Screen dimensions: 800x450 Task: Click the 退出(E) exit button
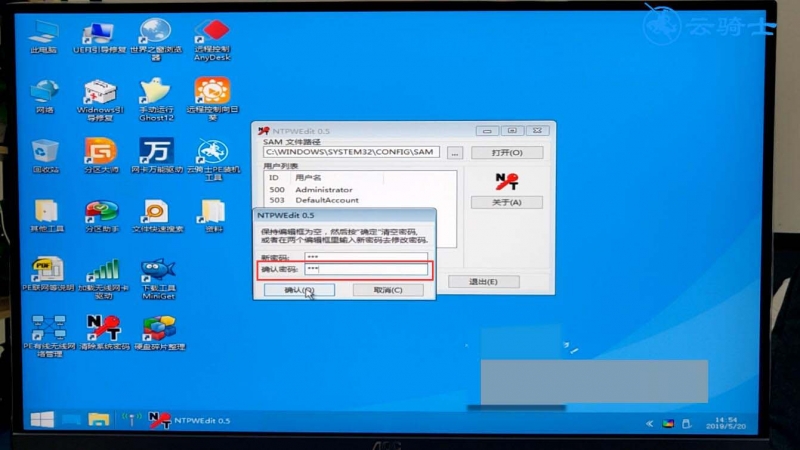pyautogui.click(x=484, y=281)
